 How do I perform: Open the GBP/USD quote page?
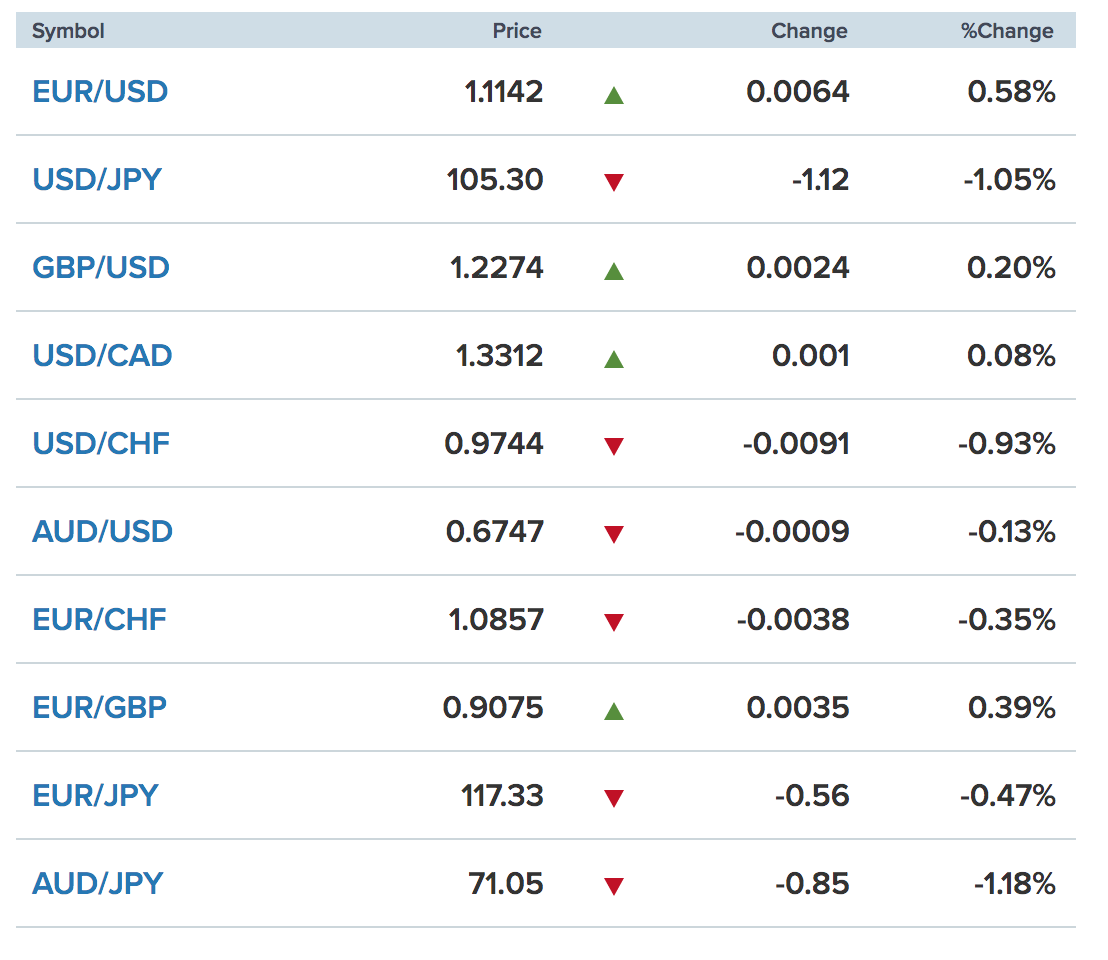click(101, 268)
